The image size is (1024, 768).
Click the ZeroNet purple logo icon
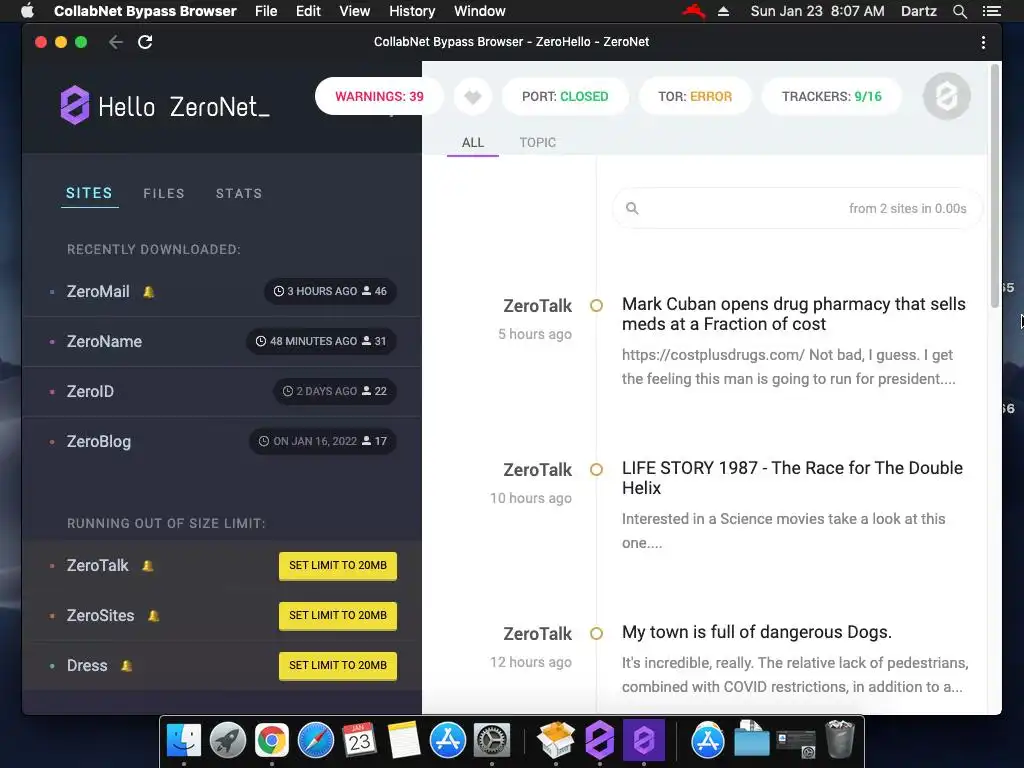[74, 104]
